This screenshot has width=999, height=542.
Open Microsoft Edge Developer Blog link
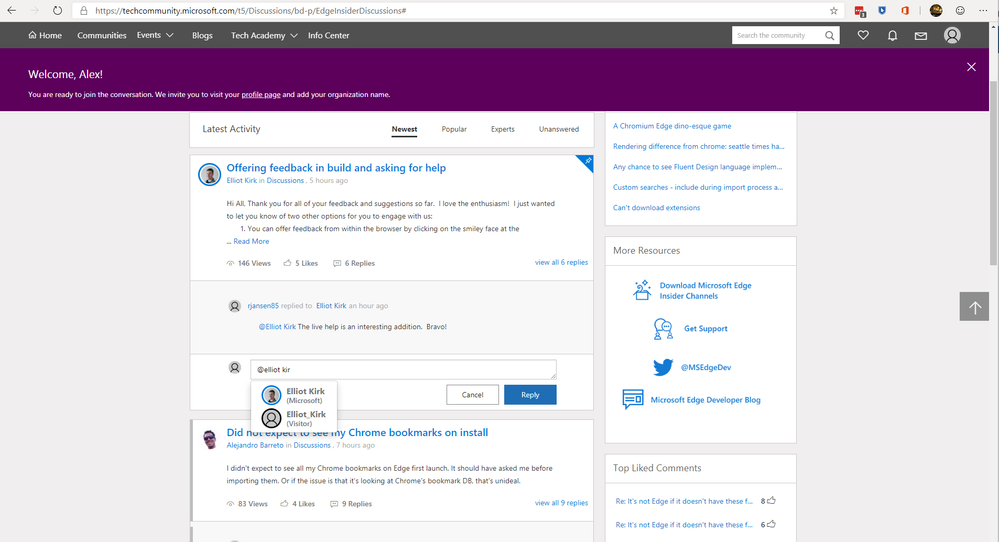(705, 400)
